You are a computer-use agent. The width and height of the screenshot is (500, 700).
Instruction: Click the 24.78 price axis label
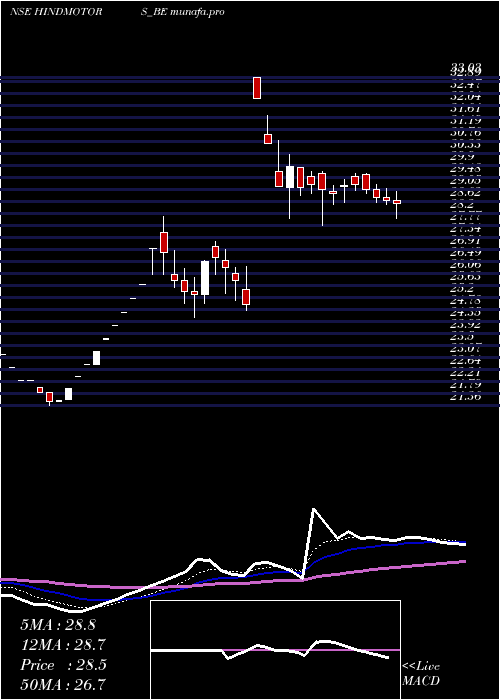click(466, 301)
